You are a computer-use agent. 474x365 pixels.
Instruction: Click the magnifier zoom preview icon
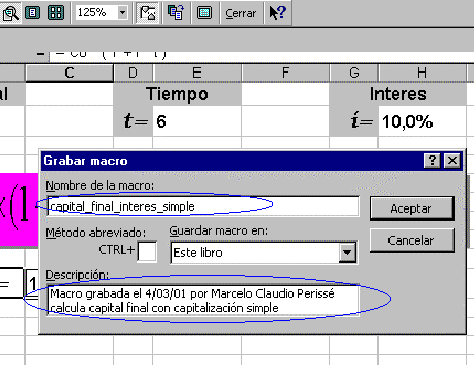pyautogui.click(x=10, y=13)
